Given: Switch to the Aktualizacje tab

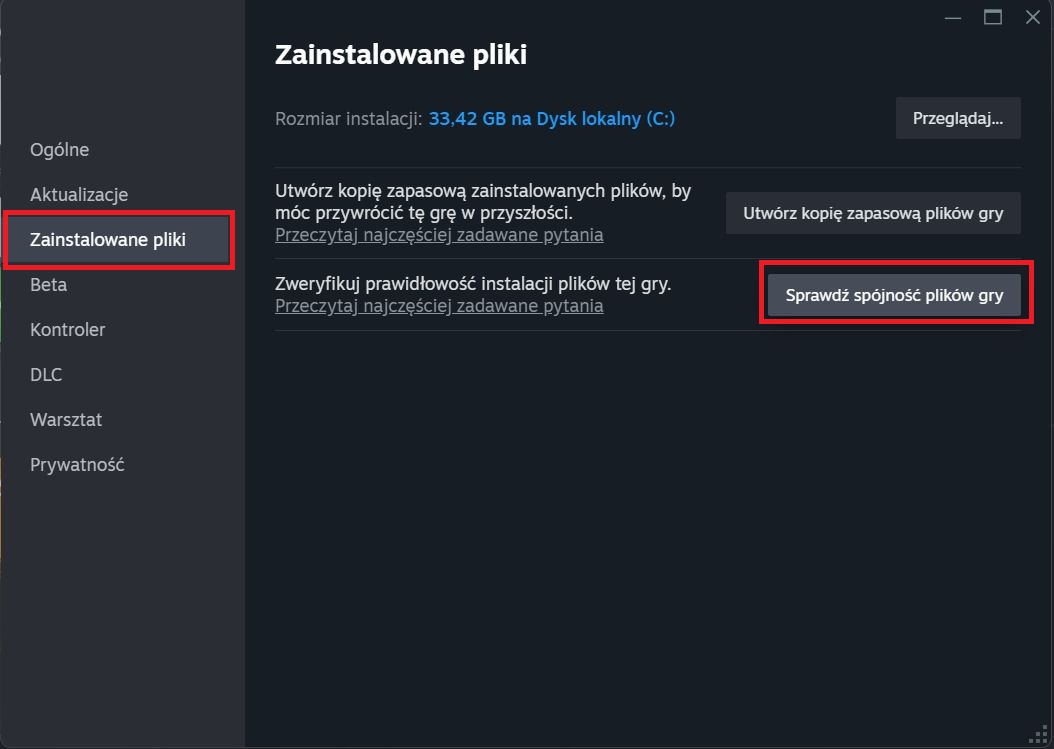Looking at the screenshot, I should click(79, 194).
